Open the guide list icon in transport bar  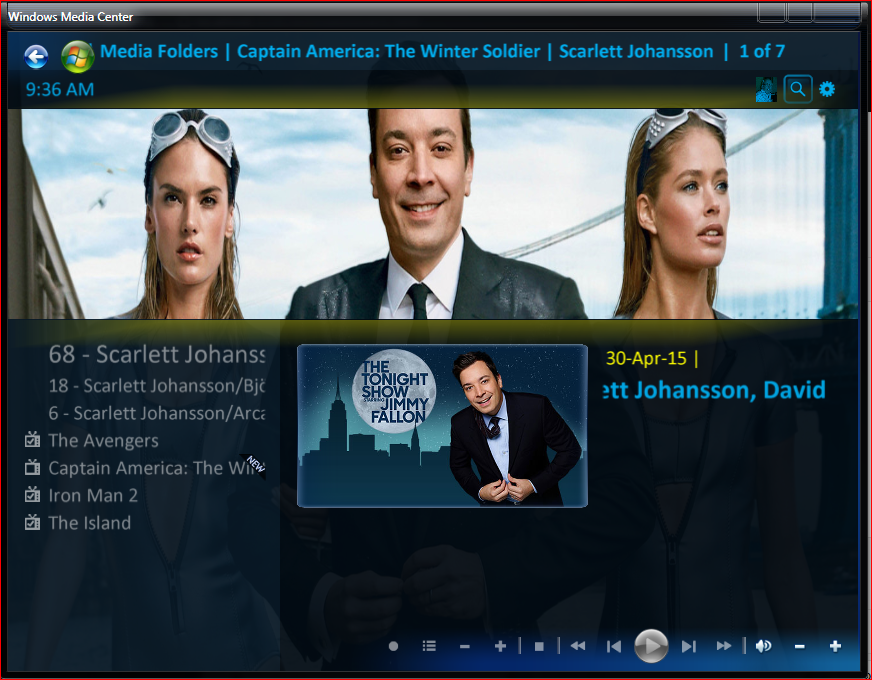(x=429, y=646)
